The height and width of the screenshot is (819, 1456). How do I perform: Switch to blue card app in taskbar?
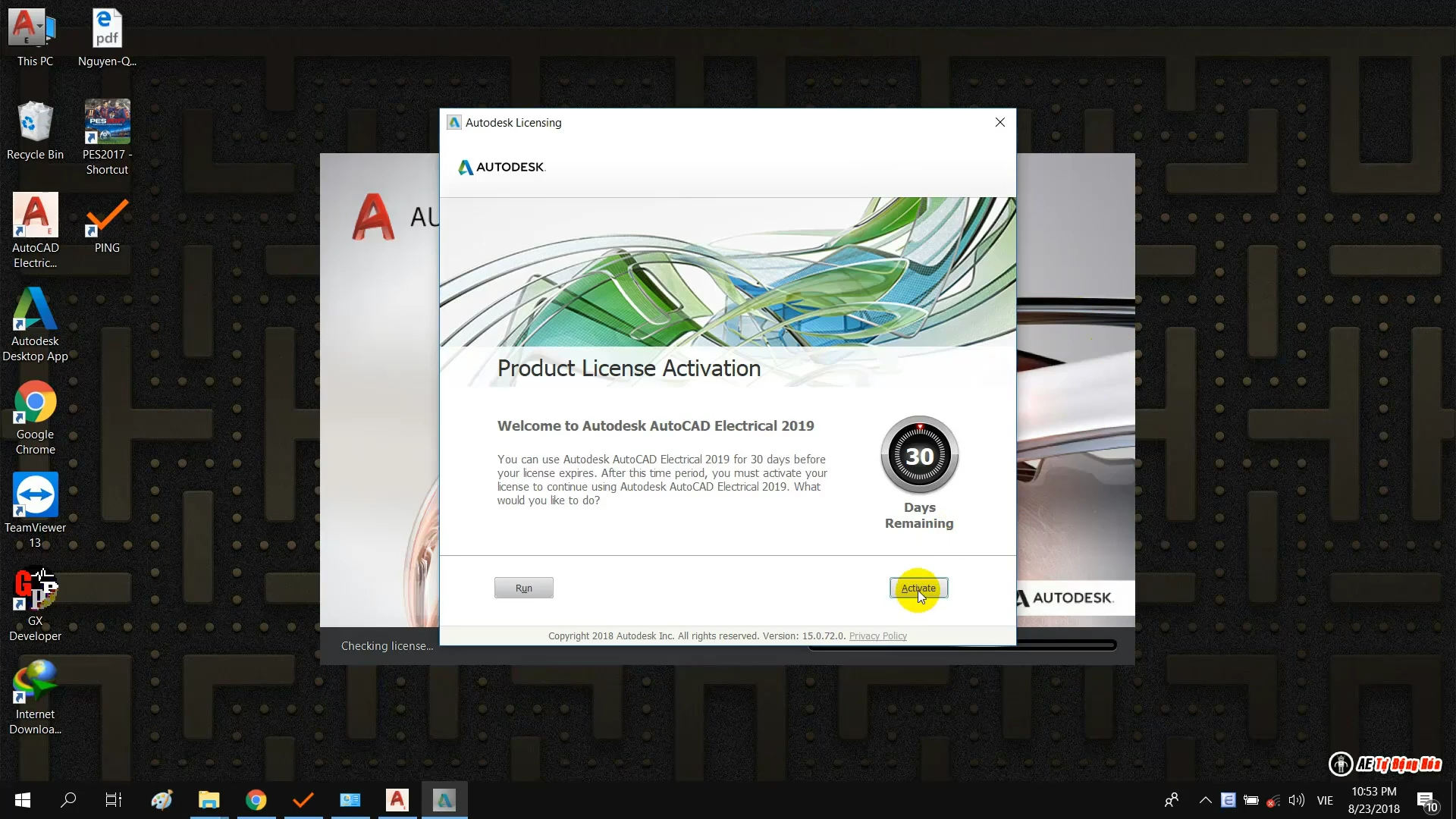click(x=350, y=800)
